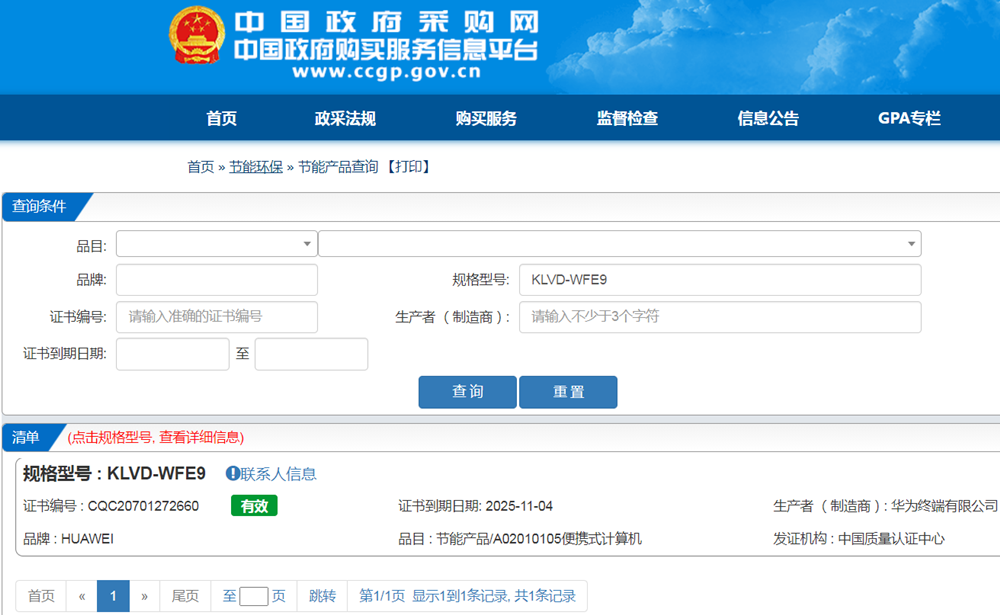Click the 生产者 manufacturer input field
1000x615 pixels.
click(x=719, y=317)
